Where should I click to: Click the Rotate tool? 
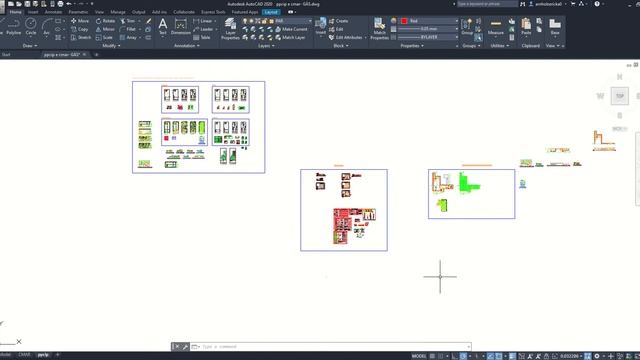tap(105, 21)
